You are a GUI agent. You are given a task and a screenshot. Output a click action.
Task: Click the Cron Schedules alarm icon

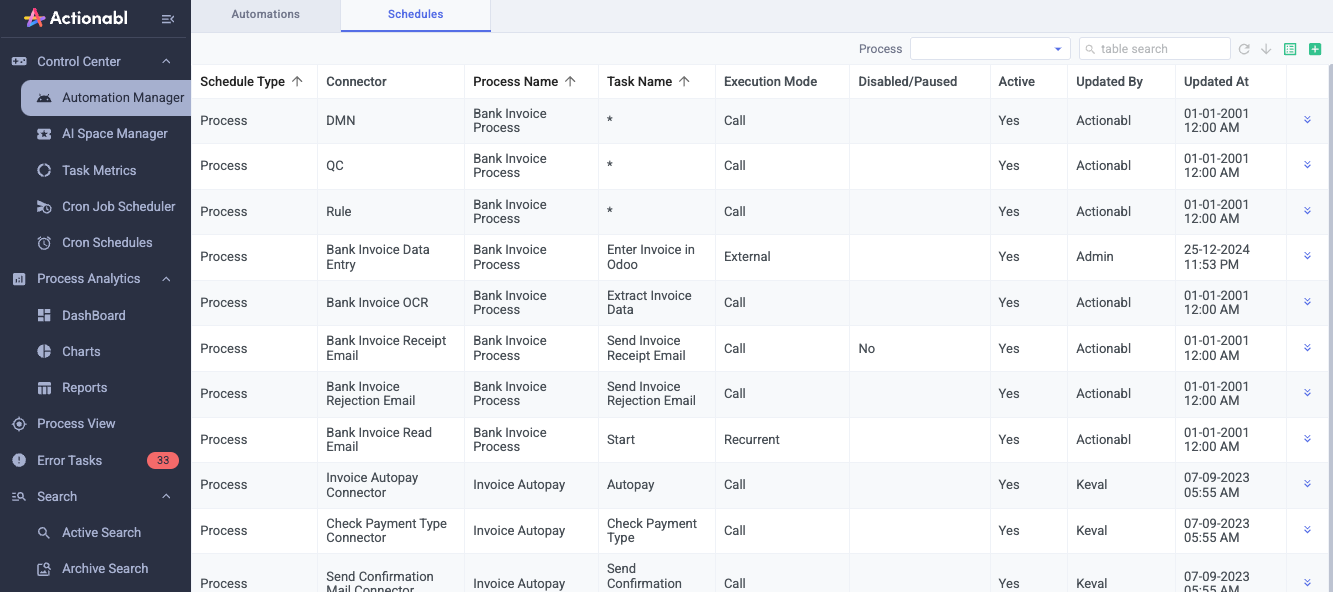(44, 242)
